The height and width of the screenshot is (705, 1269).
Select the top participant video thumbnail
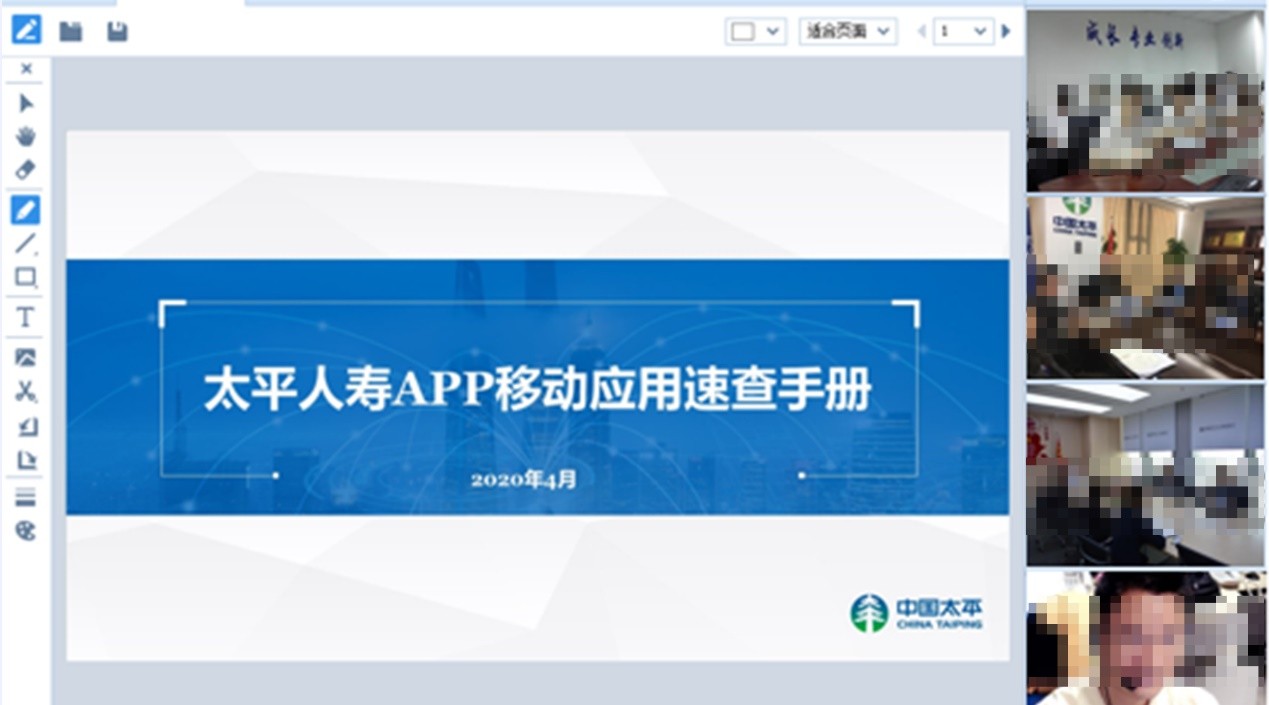(x=1145, y=100)
